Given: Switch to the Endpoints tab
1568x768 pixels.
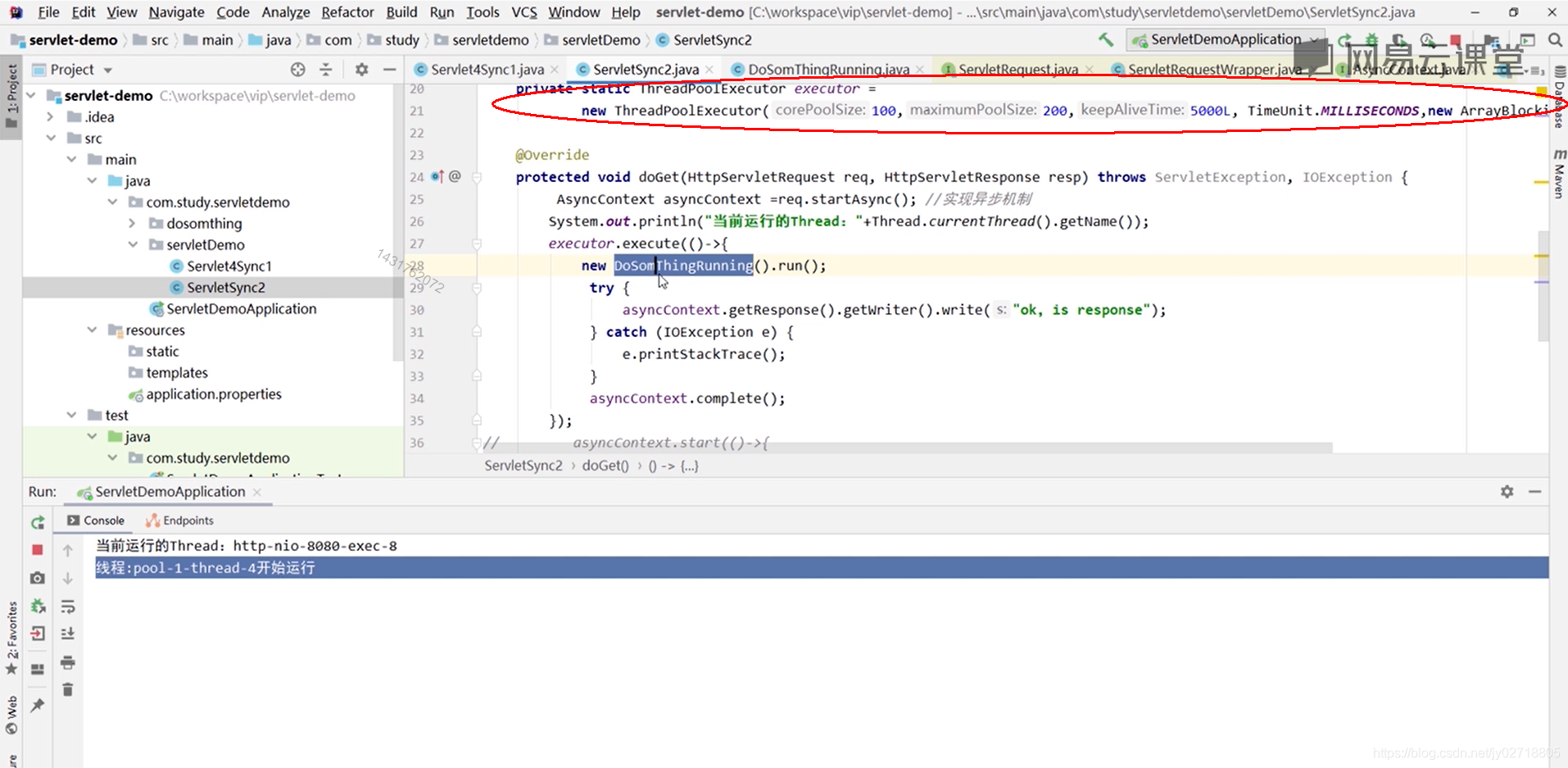Looking at the screenshot, I should pos(179,520).
